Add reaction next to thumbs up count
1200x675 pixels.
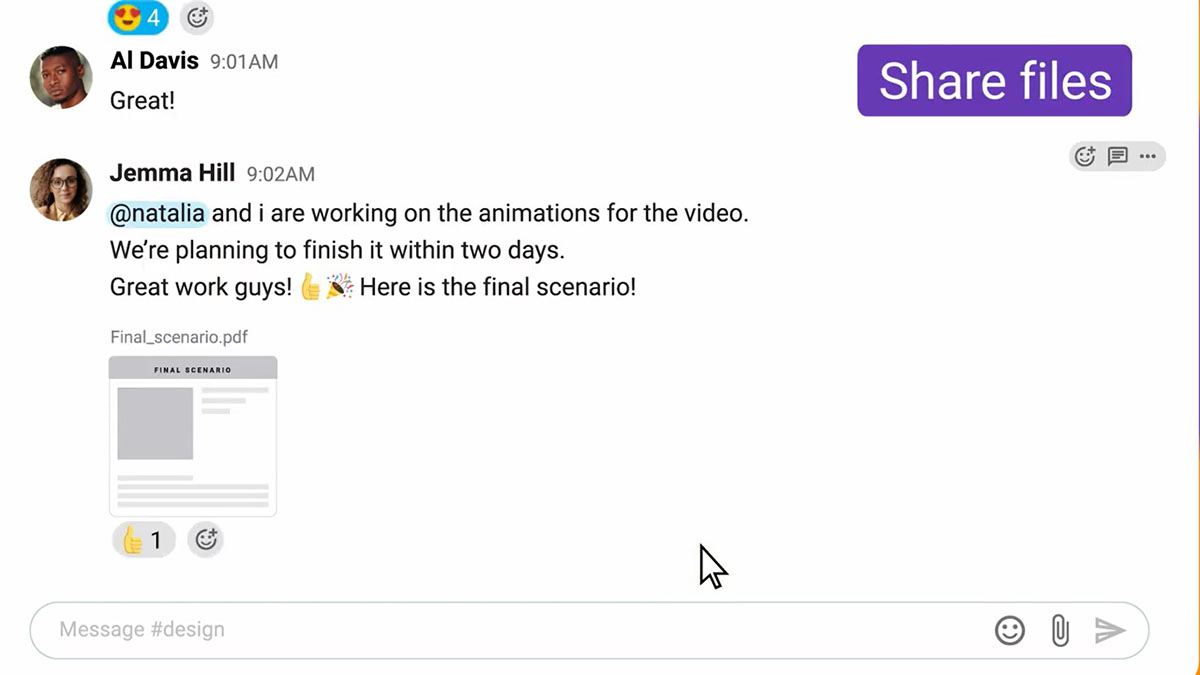[206, 540]
